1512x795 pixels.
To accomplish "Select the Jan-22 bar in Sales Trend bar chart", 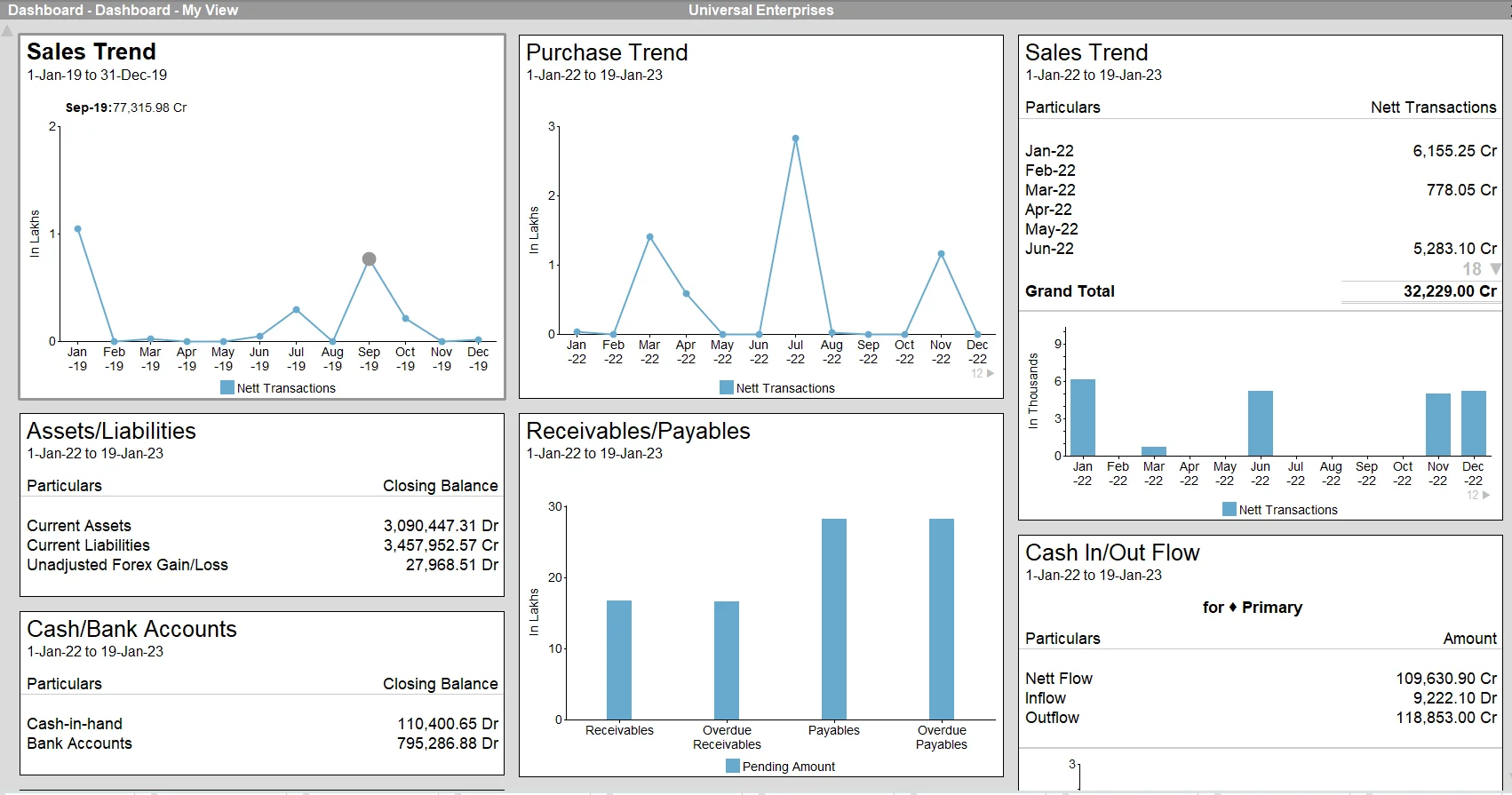I will 1083,417.
